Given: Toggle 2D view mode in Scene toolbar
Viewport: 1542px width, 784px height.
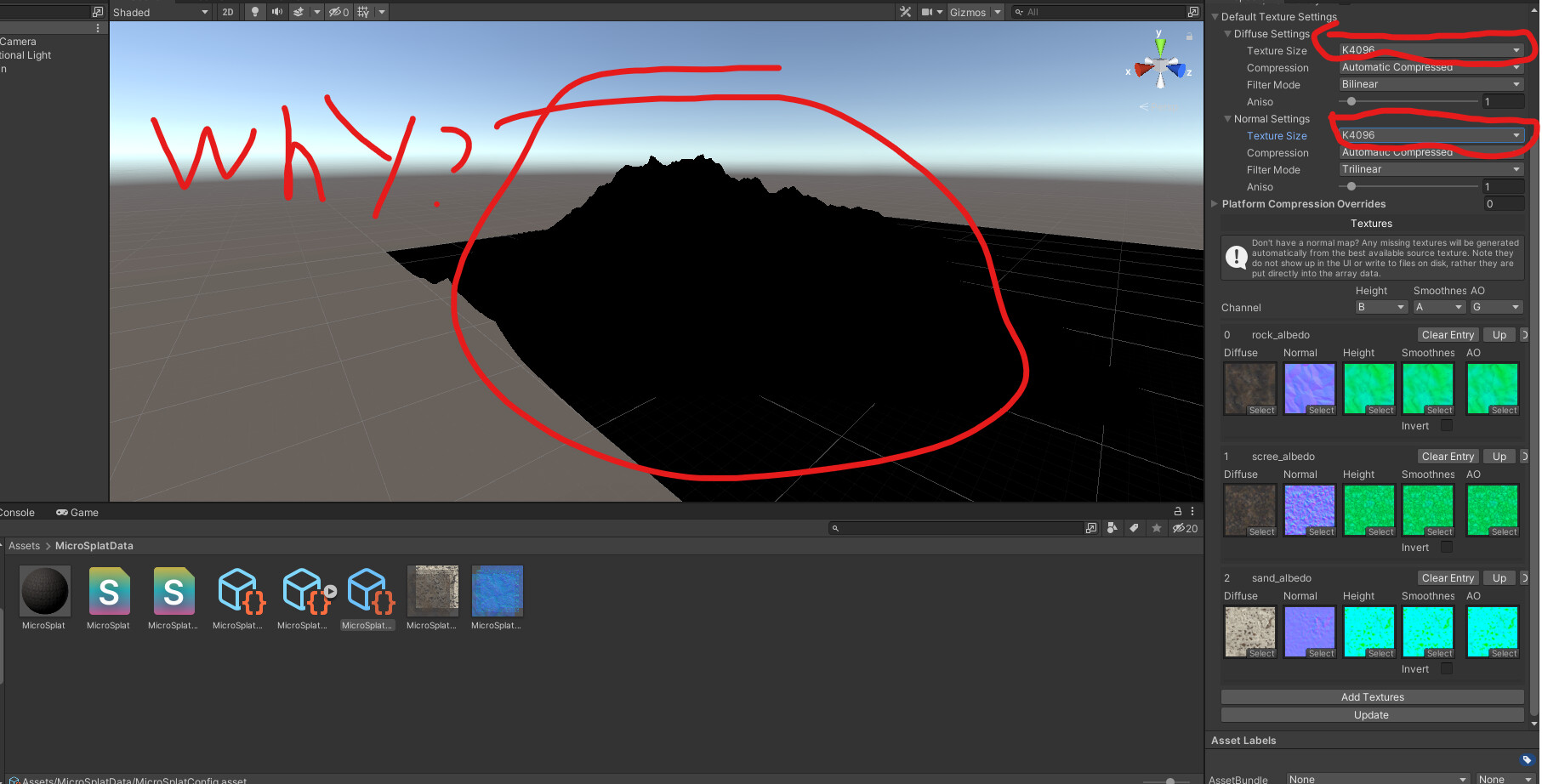Looking at the screenshot, I should pyautogui.click(x=227, y=12).
